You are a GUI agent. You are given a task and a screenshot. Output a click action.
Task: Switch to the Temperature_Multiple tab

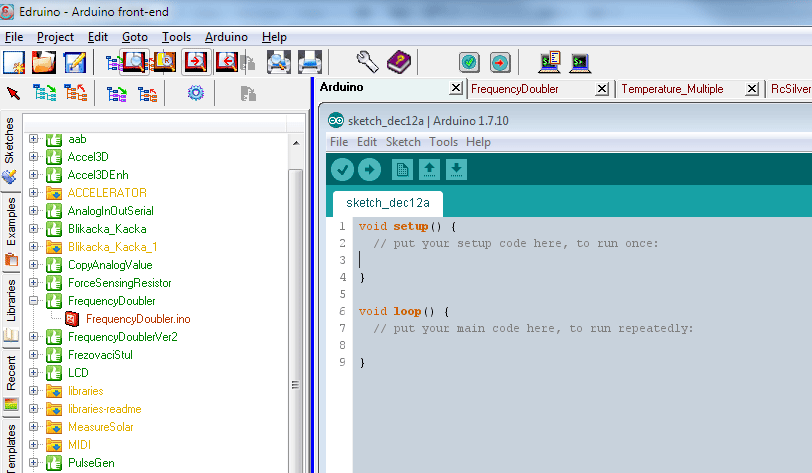pyautogui.click(x=672, y=89)
